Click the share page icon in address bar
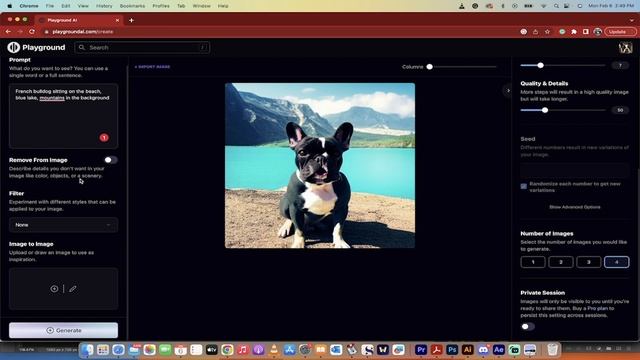 coord(536,31)
